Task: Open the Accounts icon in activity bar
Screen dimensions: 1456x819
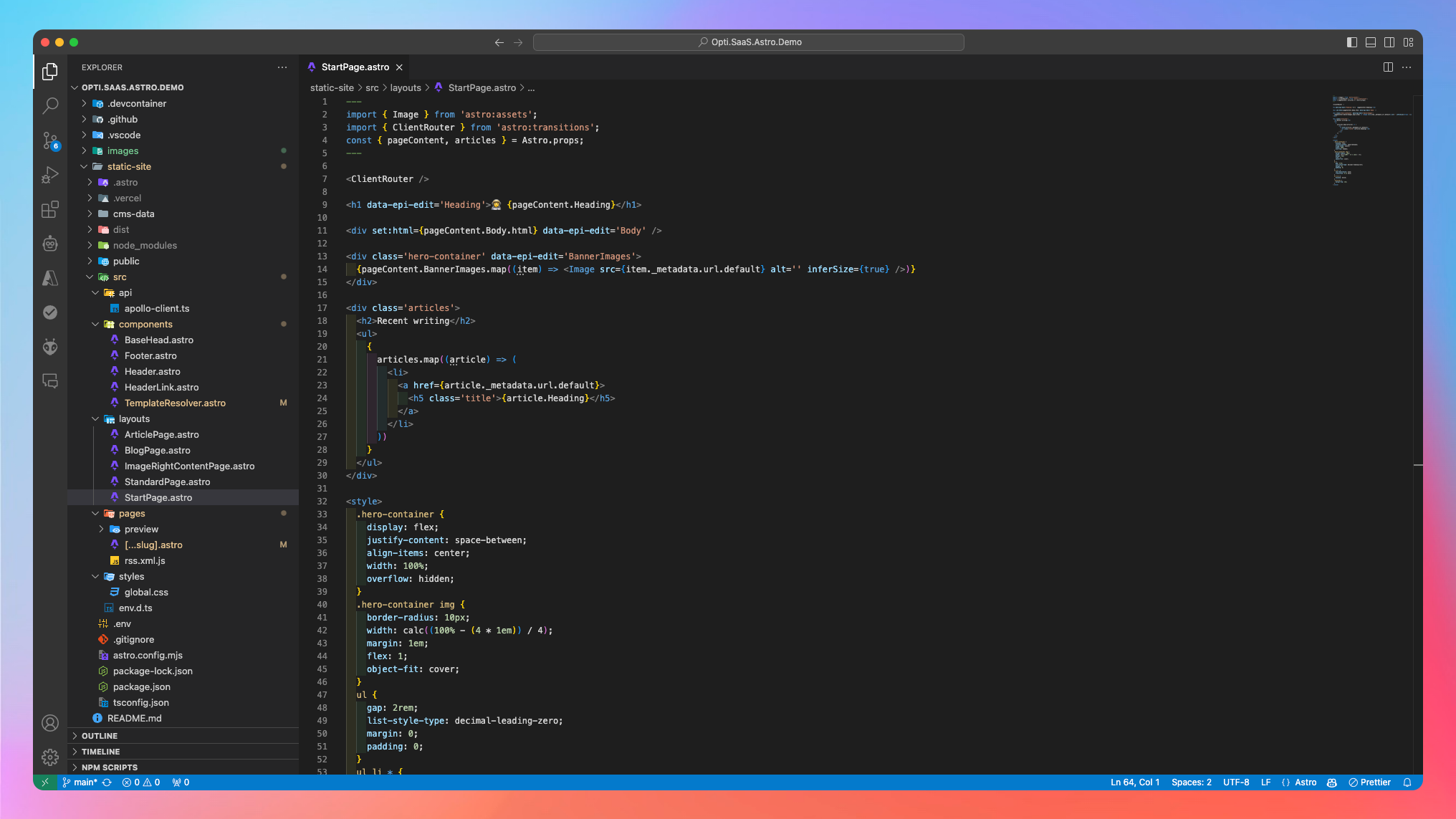Action: [x=50, y=723]
